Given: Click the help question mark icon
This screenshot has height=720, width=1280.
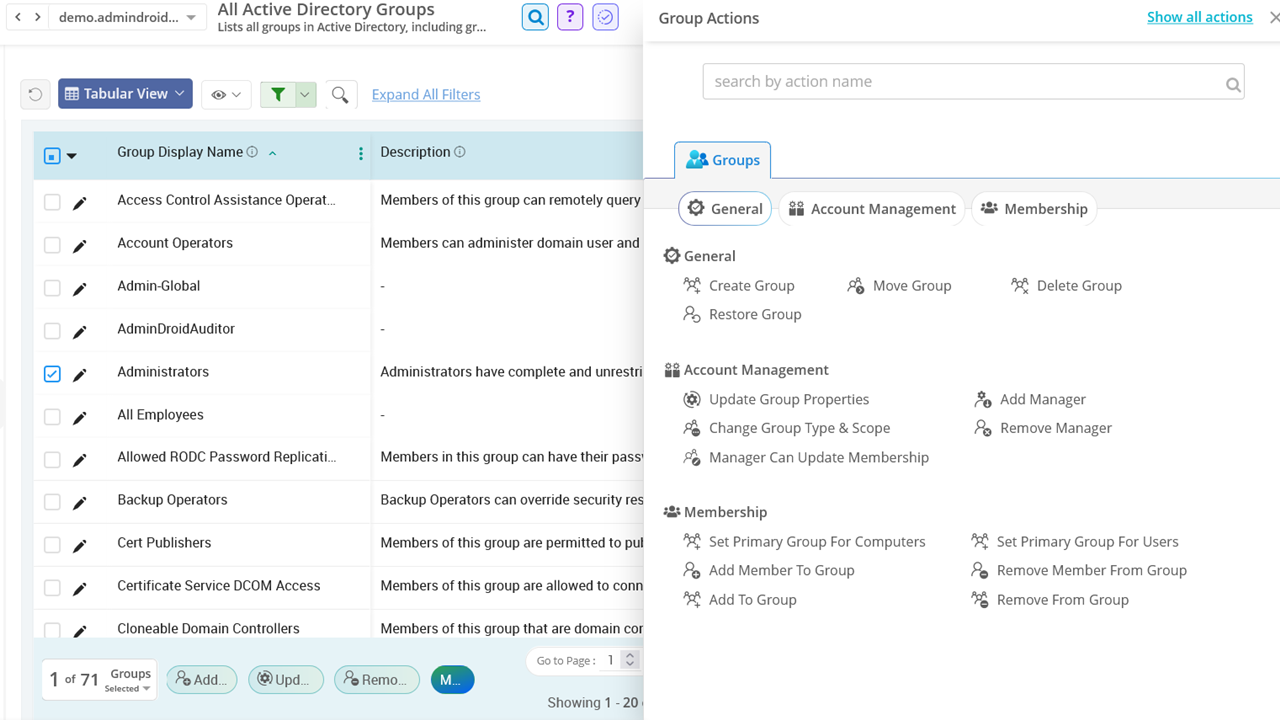Looking at the screenshot, I should (570, 16).
